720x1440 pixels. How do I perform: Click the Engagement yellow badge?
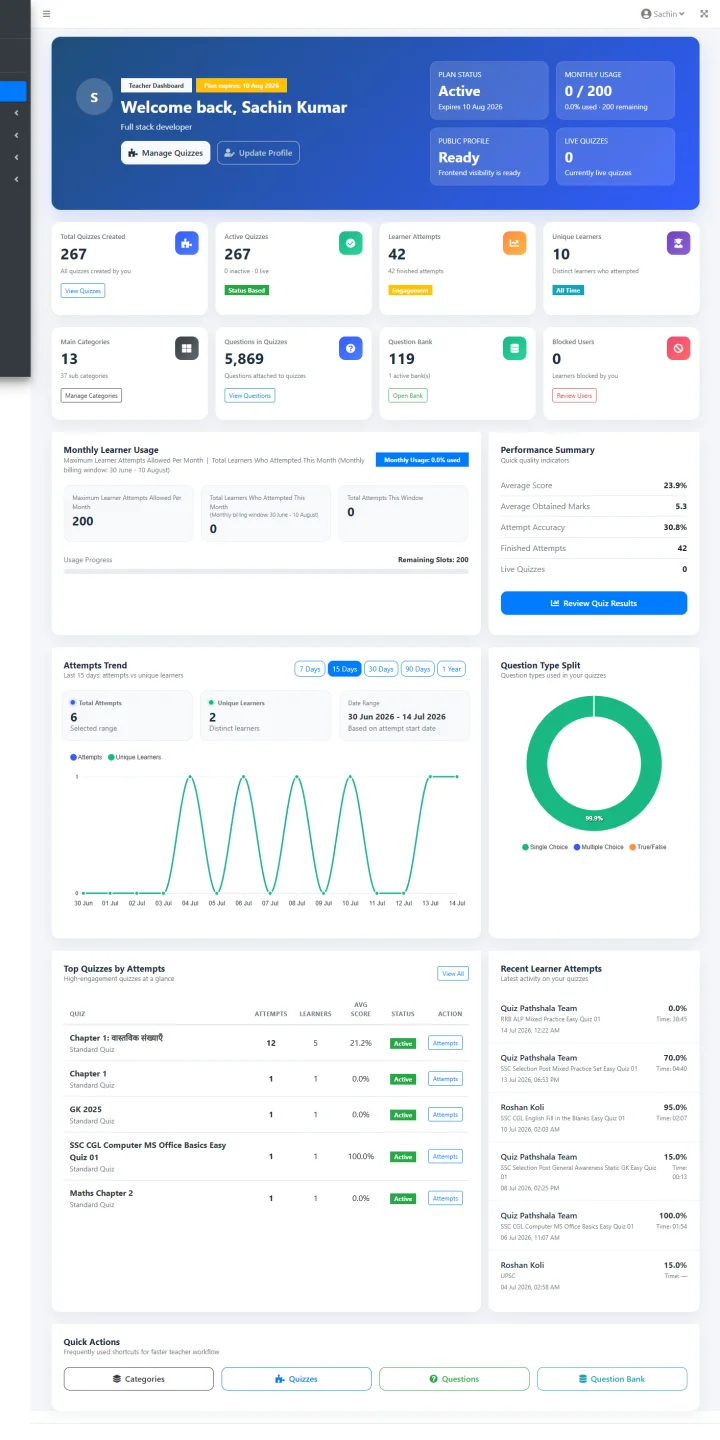[x=410, y=290]
